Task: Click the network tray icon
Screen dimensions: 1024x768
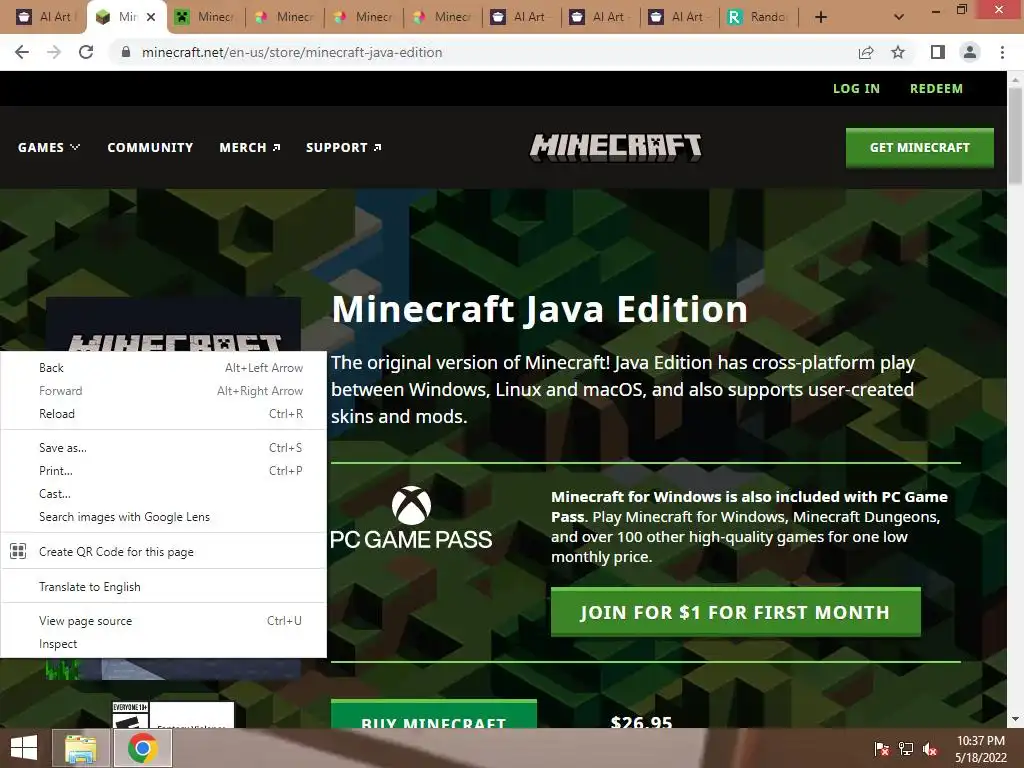Action: 906,749
